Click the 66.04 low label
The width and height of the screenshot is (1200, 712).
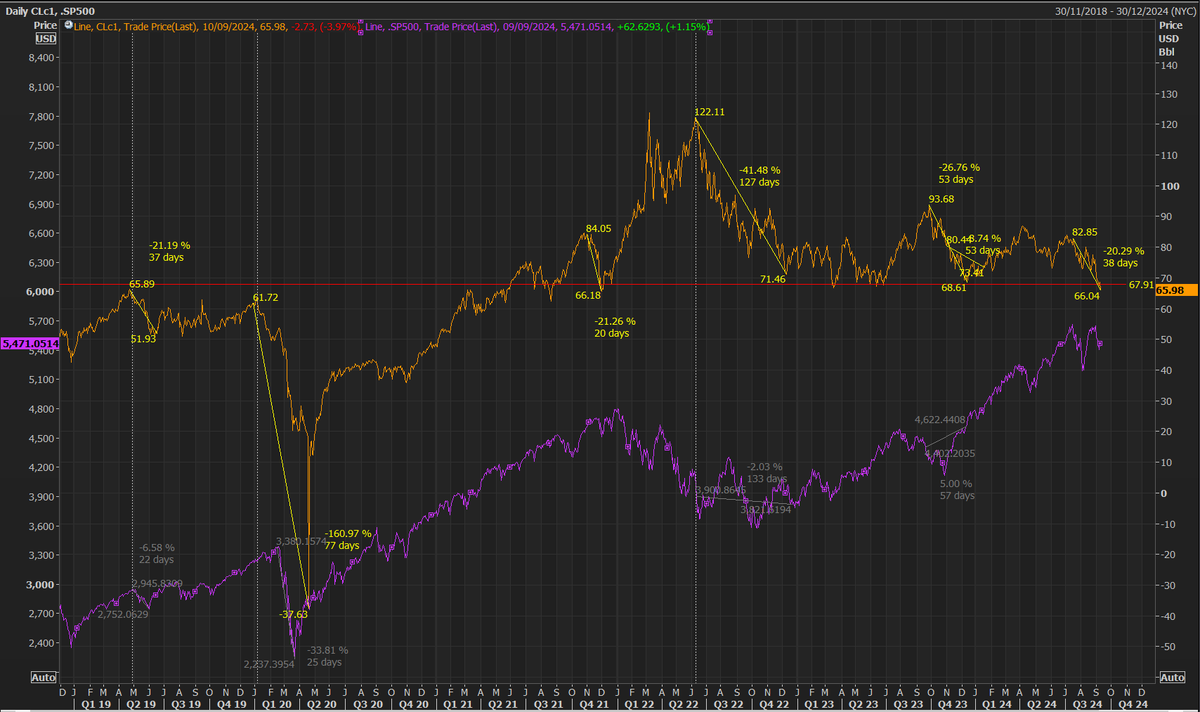1087,296
